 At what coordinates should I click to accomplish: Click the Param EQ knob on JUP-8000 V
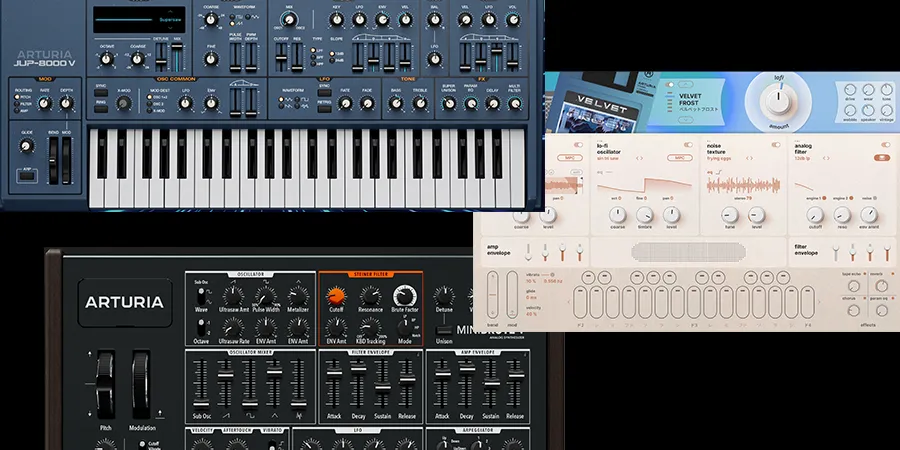(x=471, y=103)
